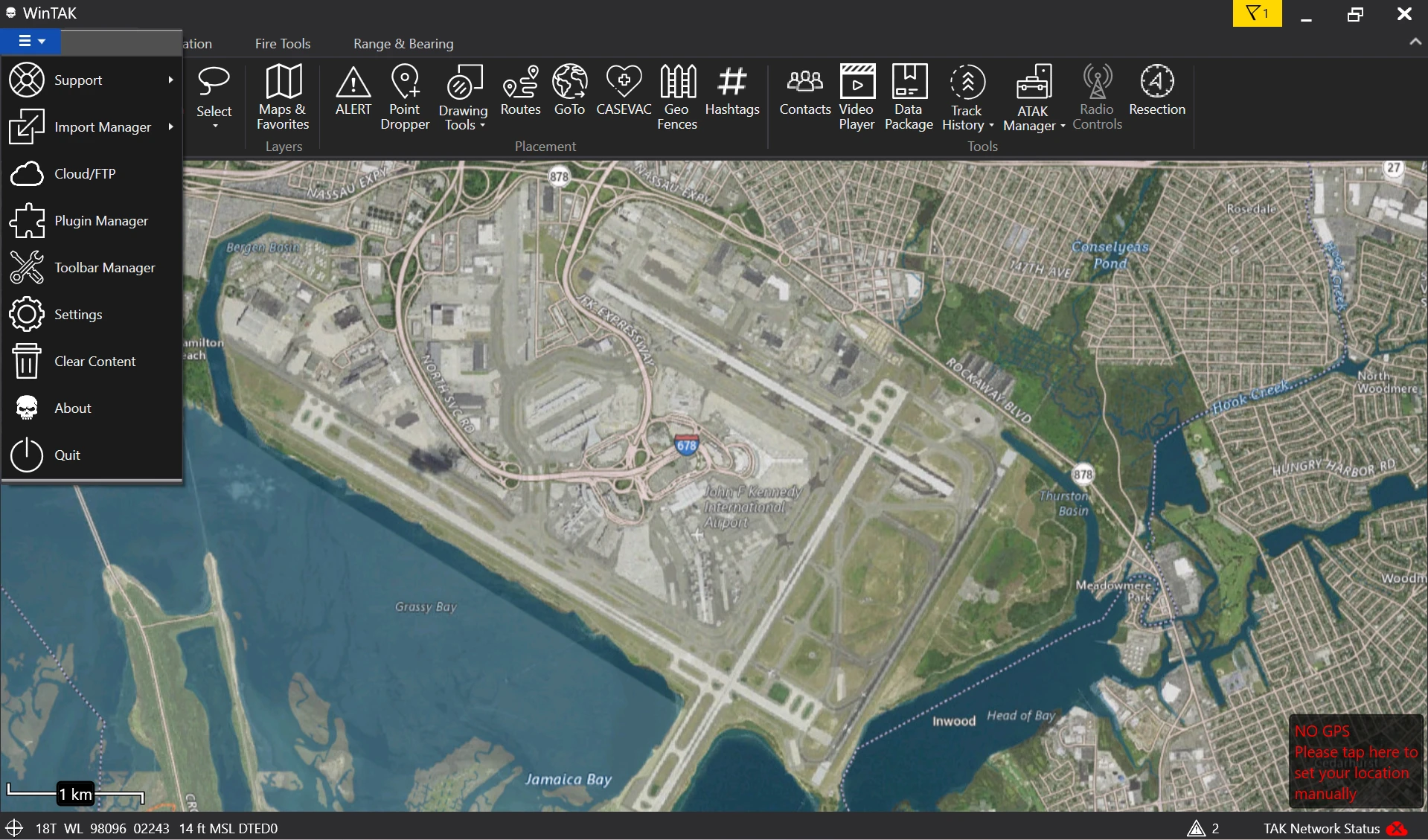Choose Clear Content in the menu
Screen dimensions: 1428x840
92,361
